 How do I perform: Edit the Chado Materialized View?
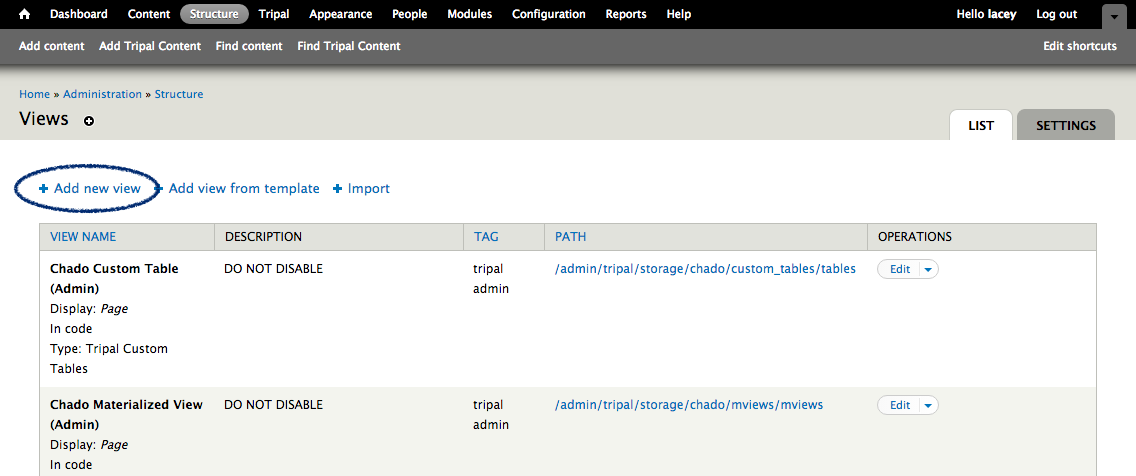point(899,405)
